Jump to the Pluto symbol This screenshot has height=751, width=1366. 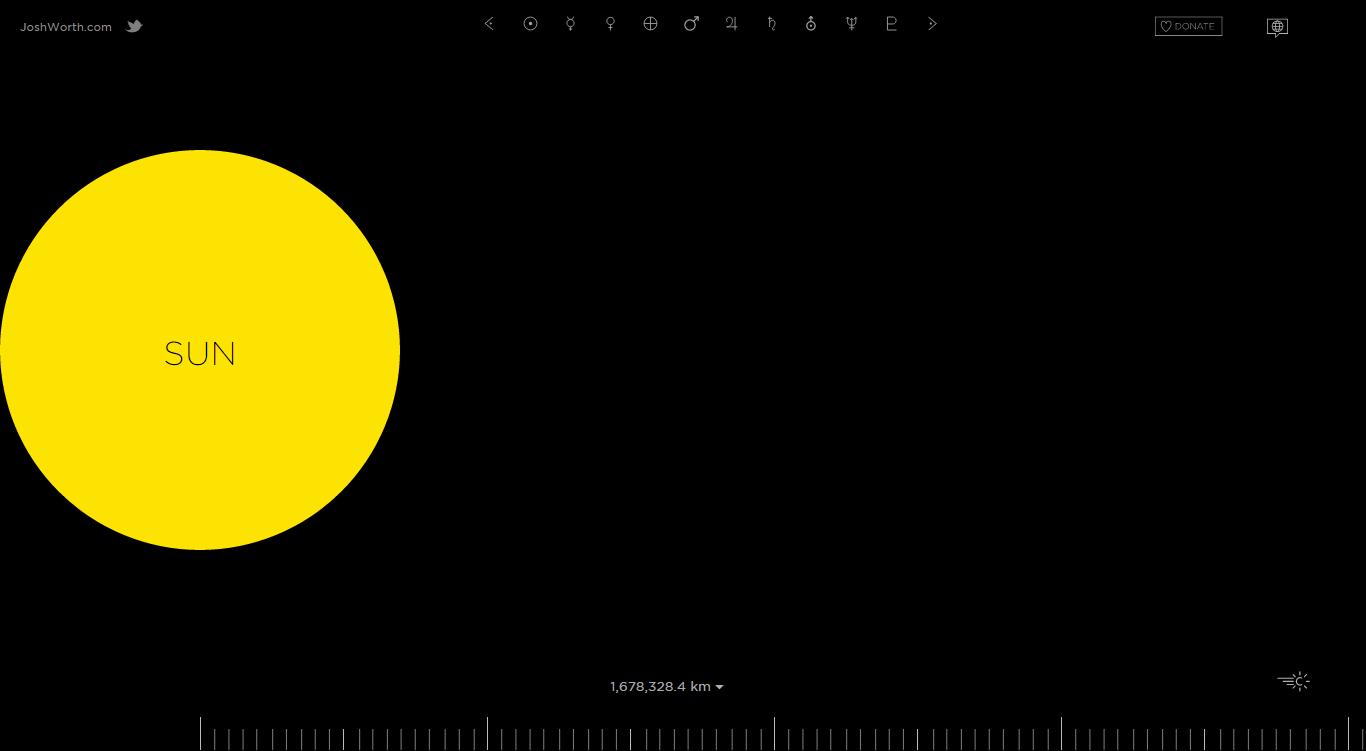click(891, 24)
